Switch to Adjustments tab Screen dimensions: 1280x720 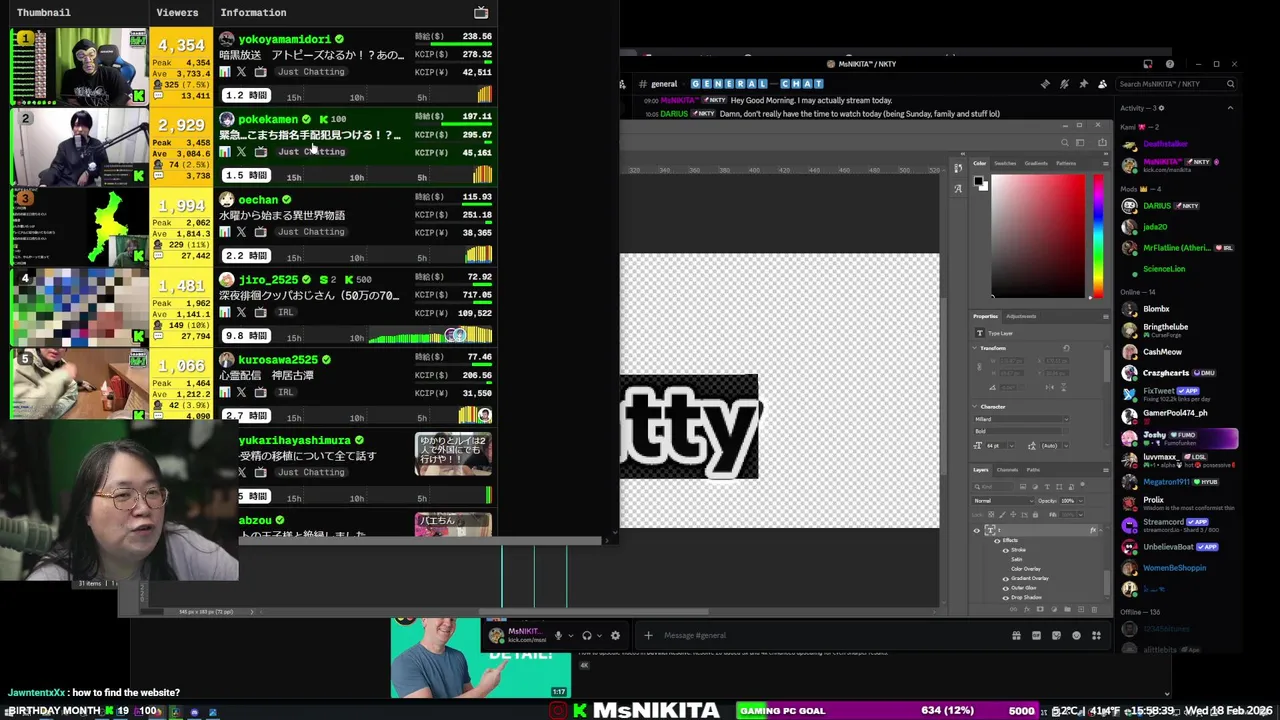point(1021,316)
